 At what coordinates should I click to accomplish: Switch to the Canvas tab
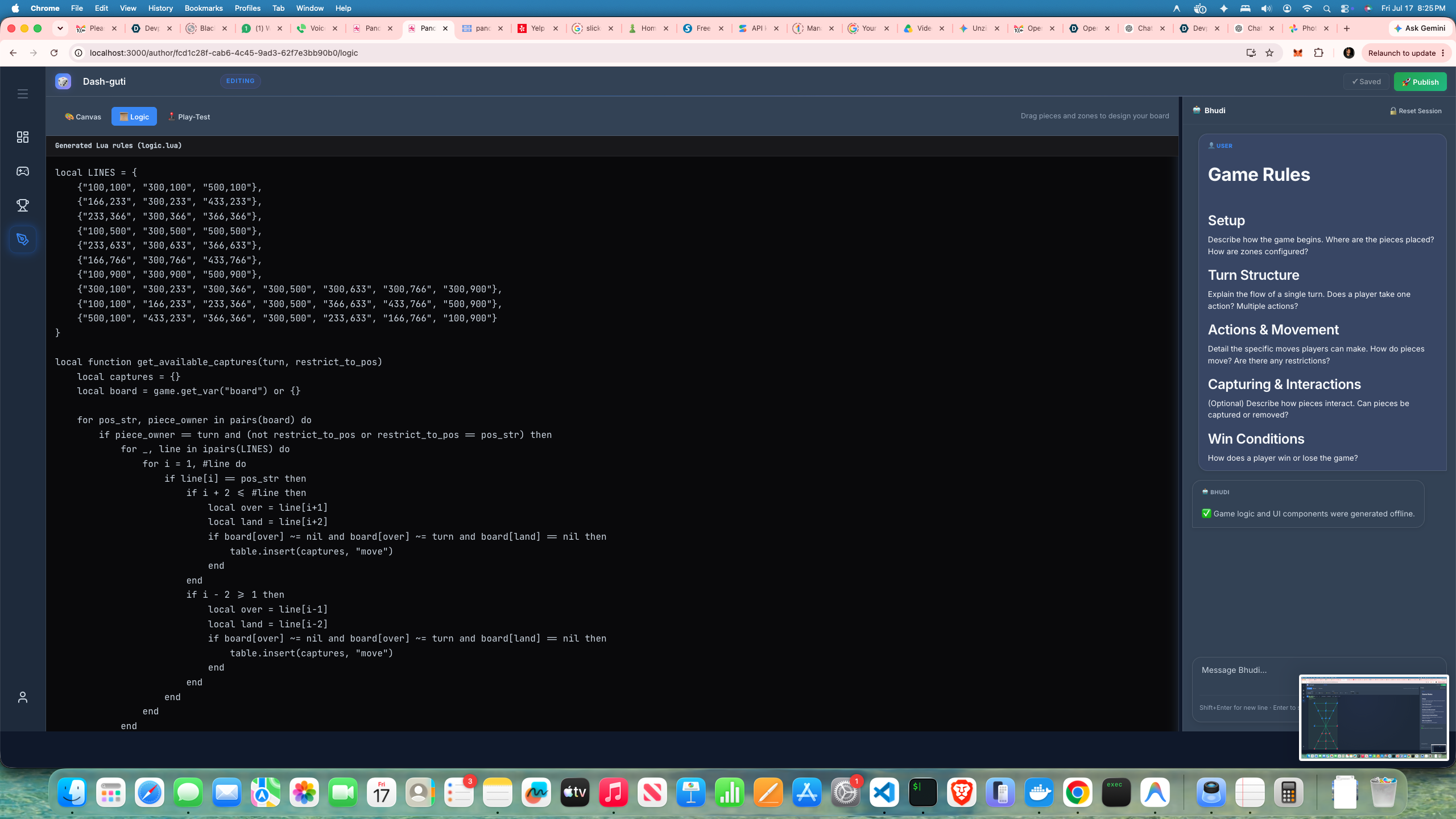click(83, 117)
